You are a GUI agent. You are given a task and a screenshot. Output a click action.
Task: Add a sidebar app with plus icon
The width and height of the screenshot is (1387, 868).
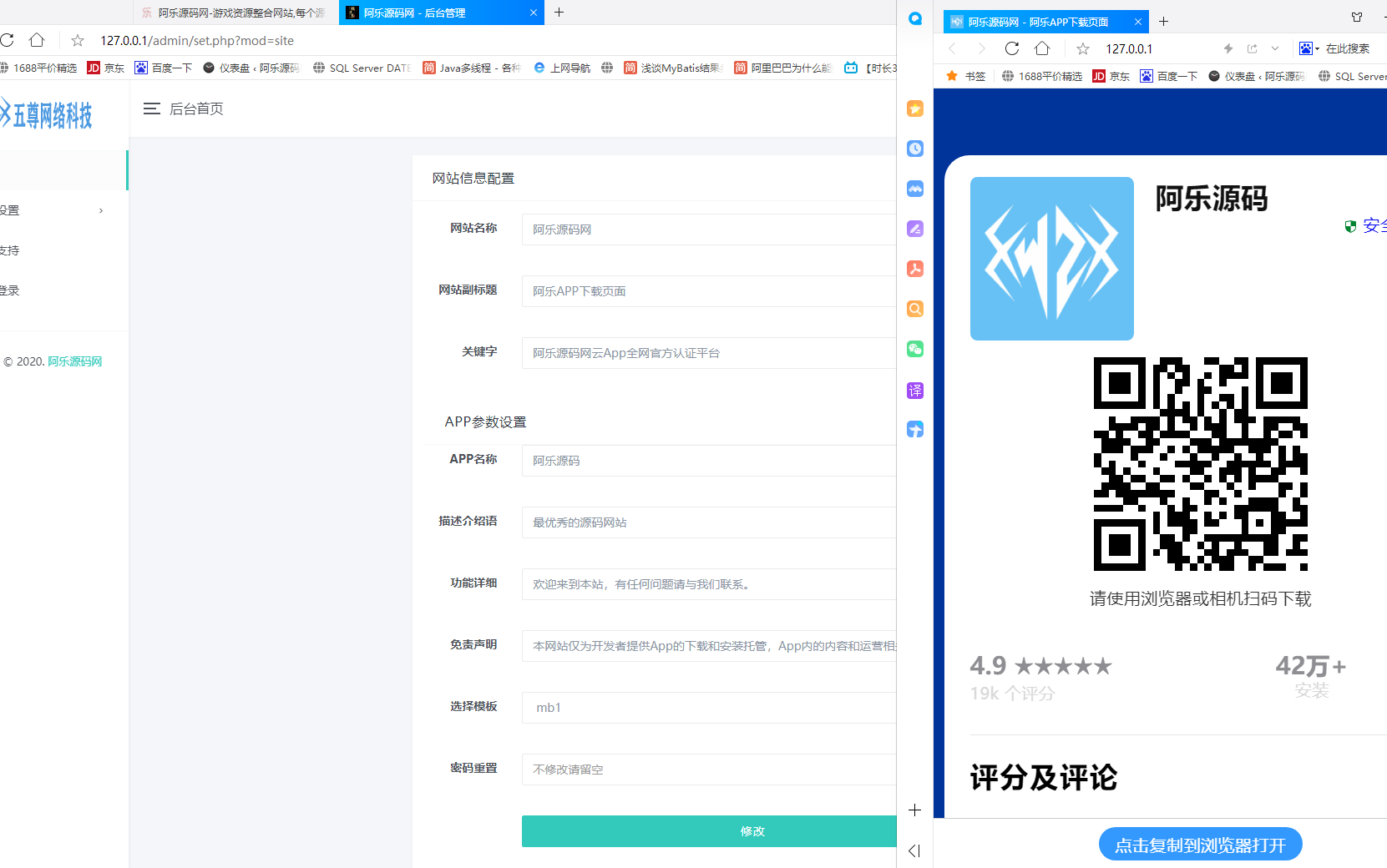coord(915,810)
